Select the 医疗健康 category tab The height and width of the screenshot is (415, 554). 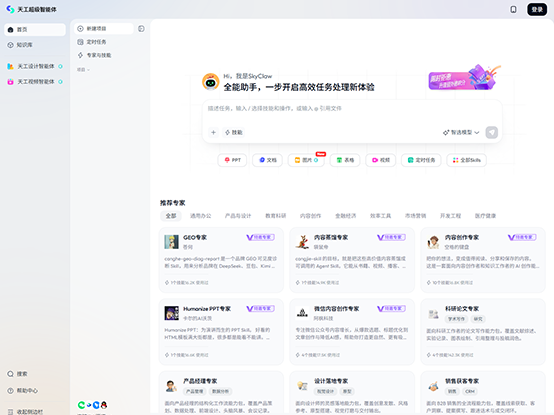point(485,216)
